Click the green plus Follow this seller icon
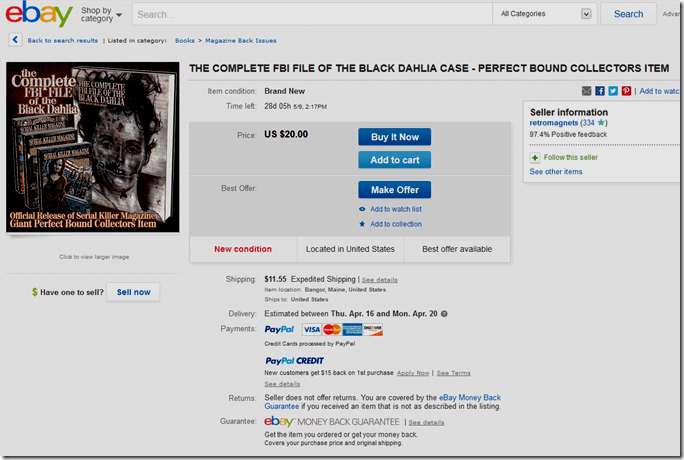684x460 pixels. point(535,157)
